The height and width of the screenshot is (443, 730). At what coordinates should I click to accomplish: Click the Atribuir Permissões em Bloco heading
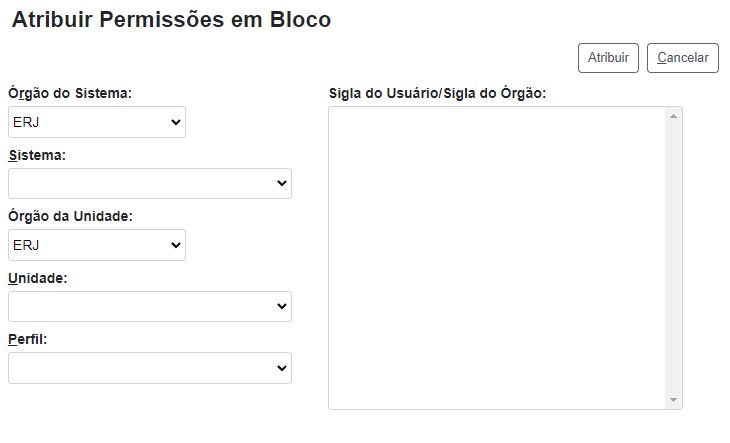[171, 20]
